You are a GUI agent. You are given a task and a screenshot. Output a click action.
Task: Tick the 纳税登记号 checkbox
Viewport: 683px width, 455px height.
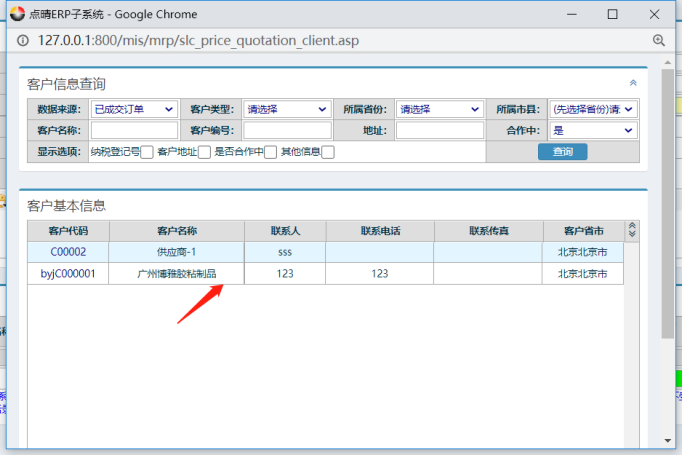point(147,152)
